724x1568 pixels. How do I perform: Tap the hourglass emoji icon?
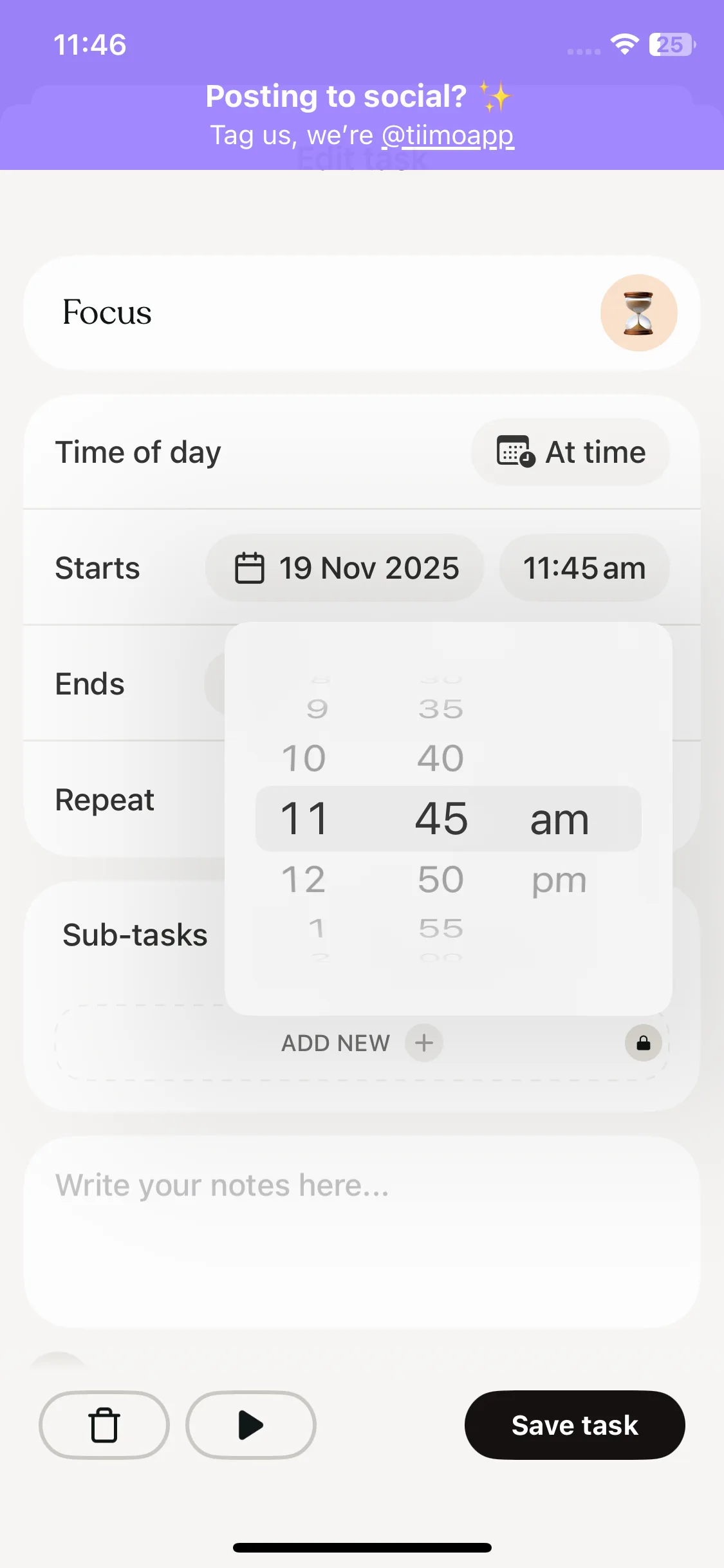638,313
